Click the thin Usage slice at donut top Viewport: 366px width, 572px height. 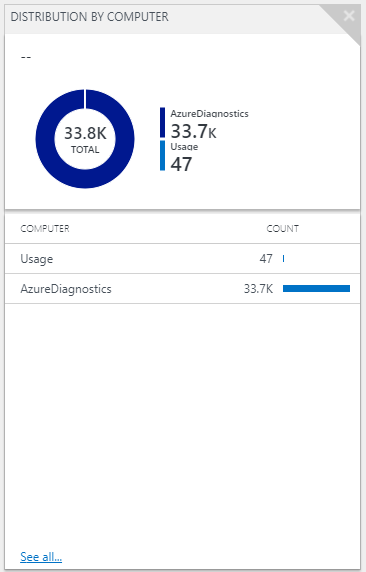point(85,99)
